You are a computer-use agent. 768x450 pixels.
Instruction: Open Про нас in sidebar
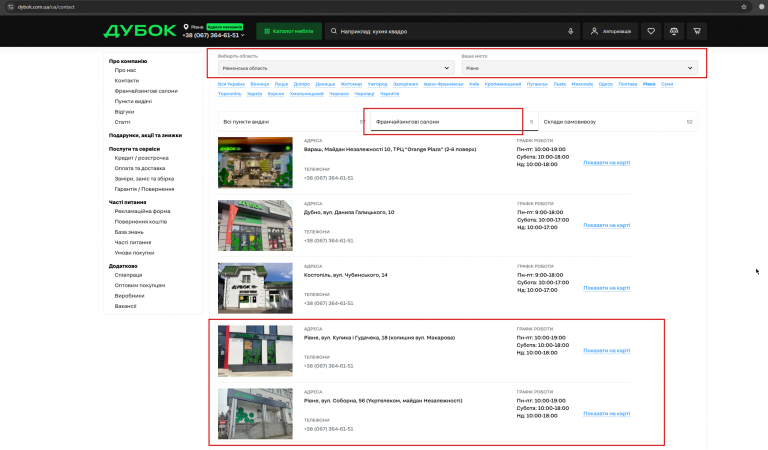pos(125,70)
